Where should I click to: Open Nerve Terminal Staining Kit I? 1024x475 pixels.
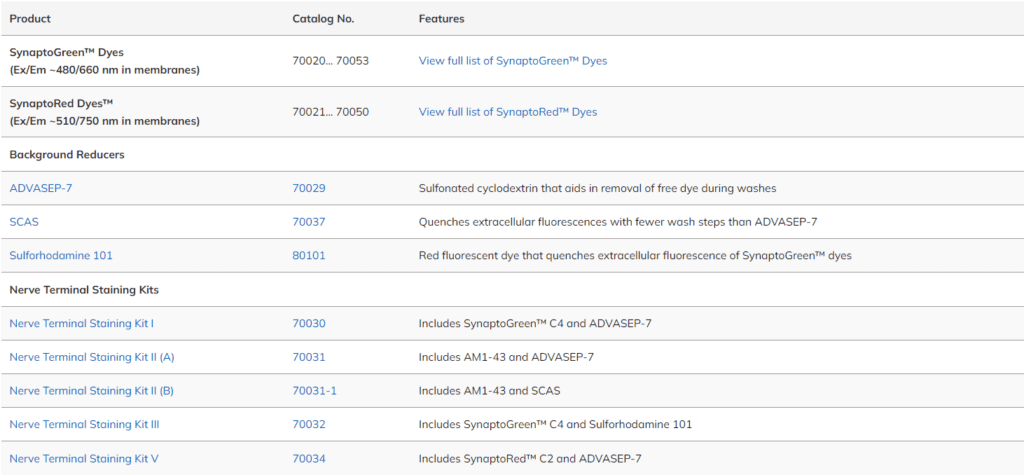pyautogui.click(x=81, y=324)
